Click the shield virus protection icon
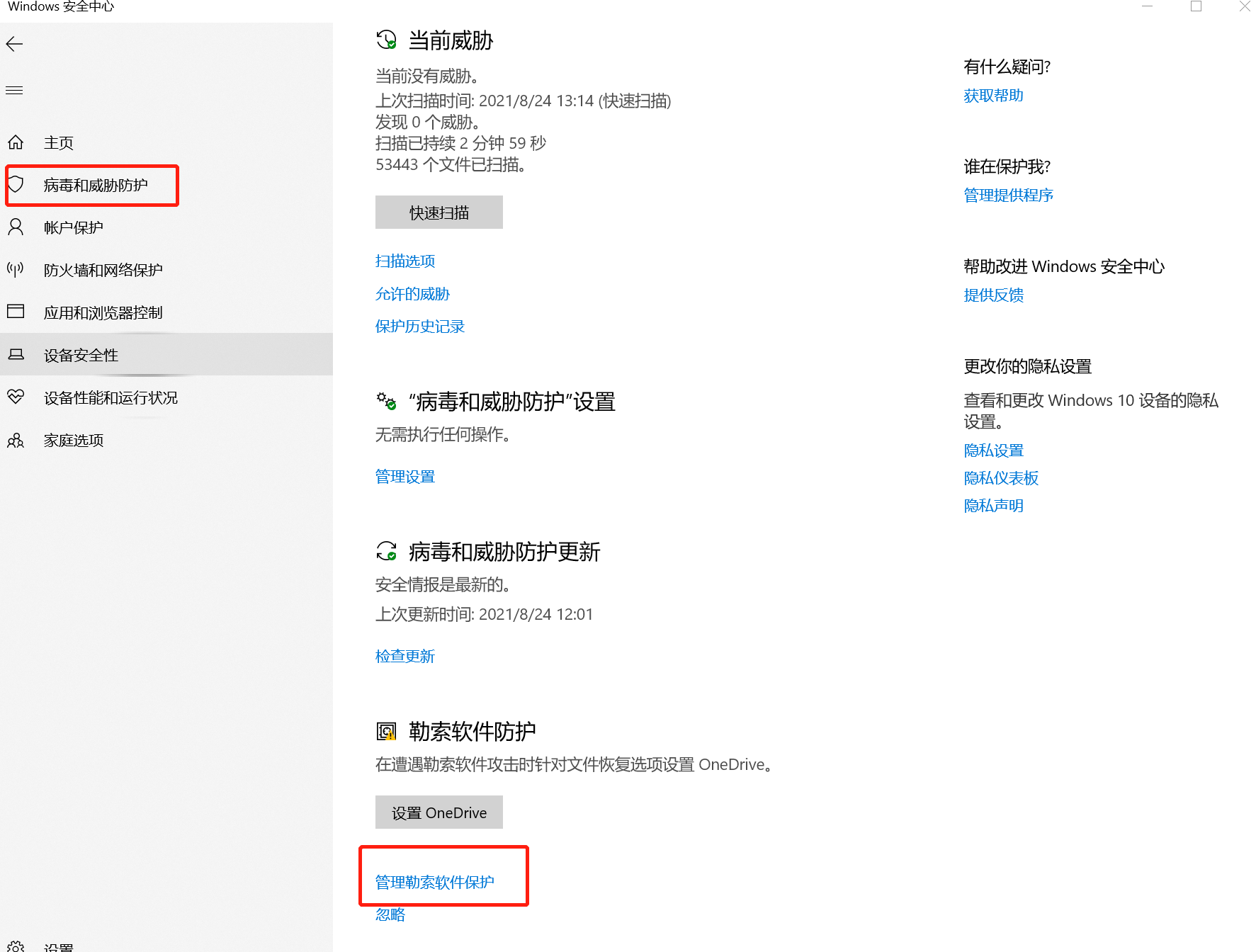 coord(16,185)
